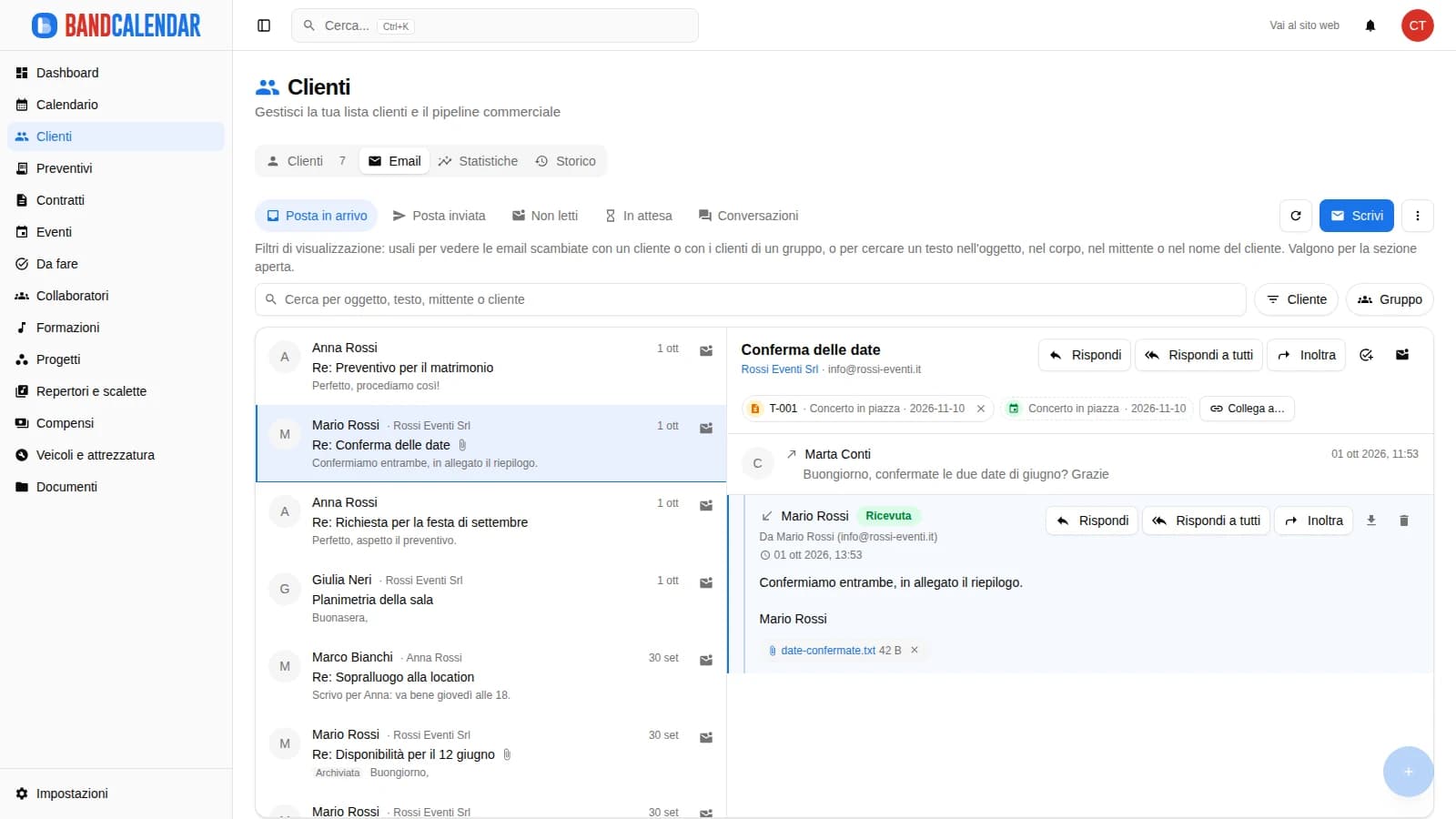Open Impostazioni settings in the sidebar
The image size is (1456, 819).
point(116,794)
